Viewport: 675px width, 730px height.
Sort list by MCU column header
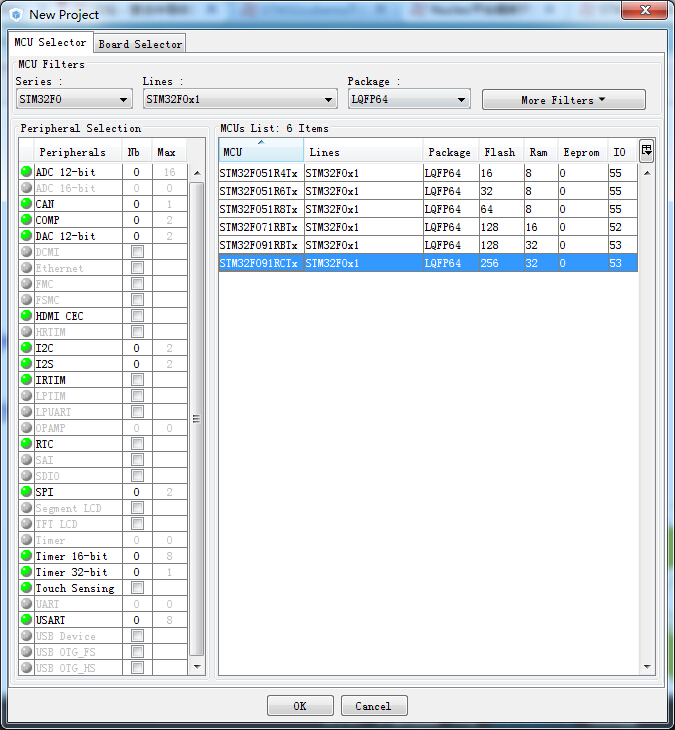(261, 151)
